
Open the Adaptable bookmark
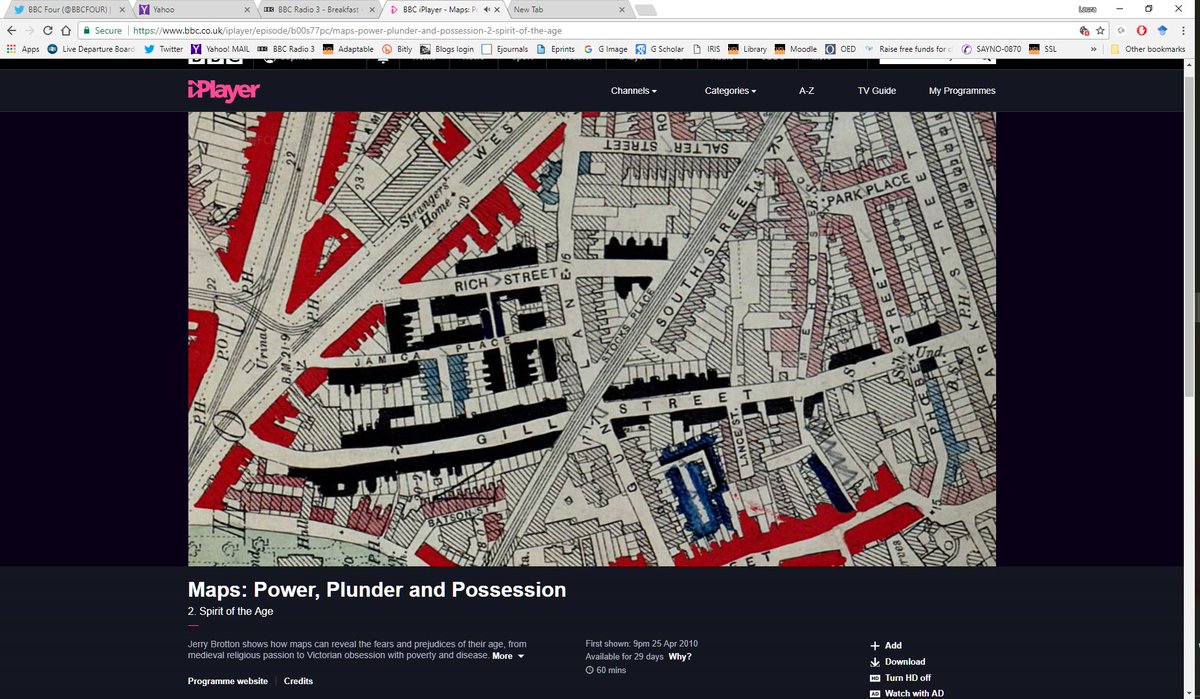[x=348, y=48]
